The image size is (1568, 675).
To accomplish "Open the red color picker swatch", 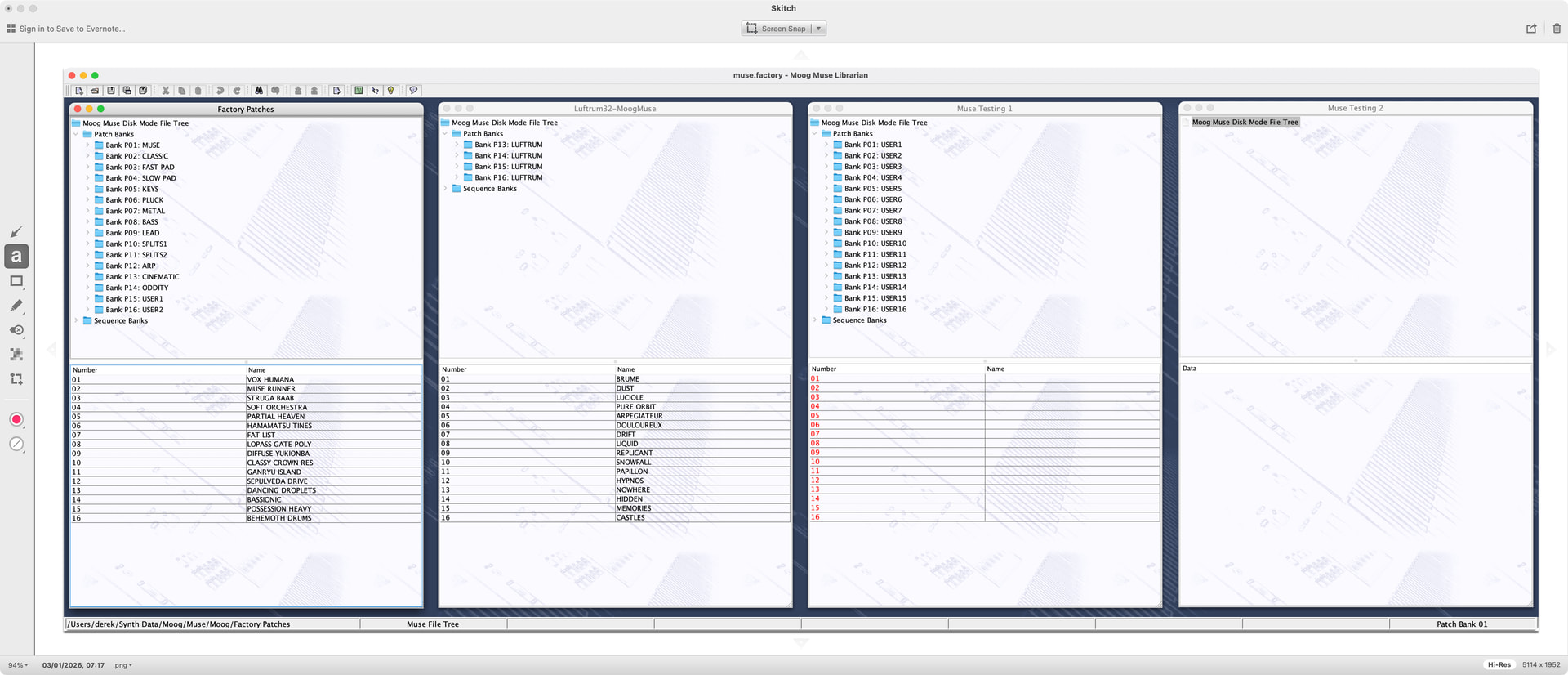I will (x=16, y=419).
